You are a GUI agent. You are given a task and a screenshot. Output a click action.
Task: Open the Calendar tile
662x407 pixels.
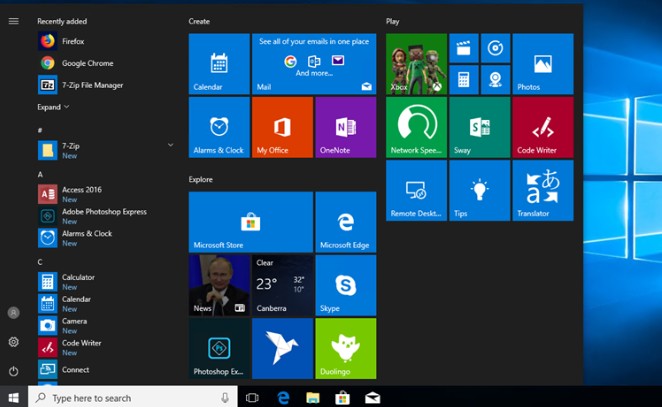point(219,64)
